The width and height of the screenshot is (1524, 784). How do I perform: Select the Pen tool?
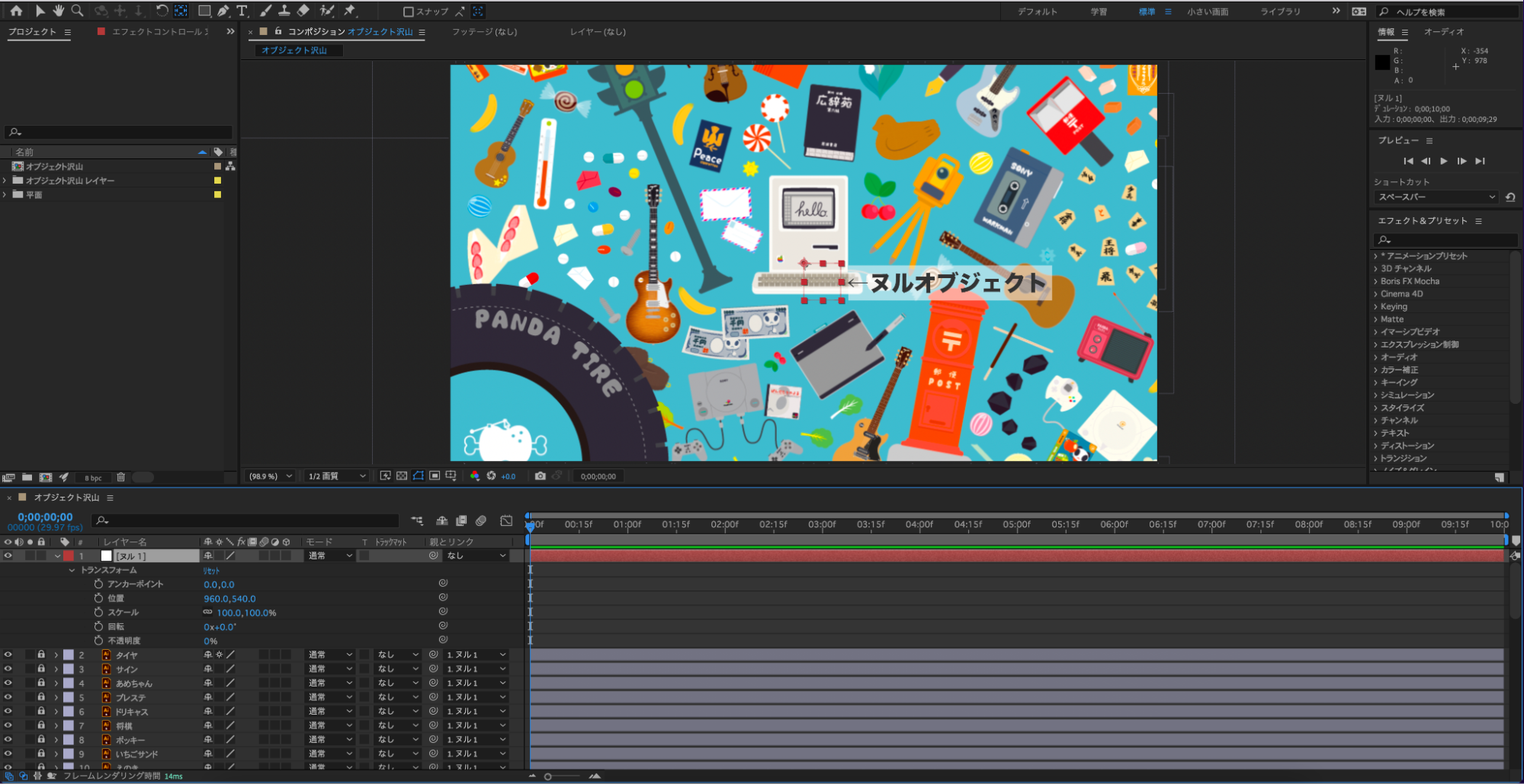223,11
